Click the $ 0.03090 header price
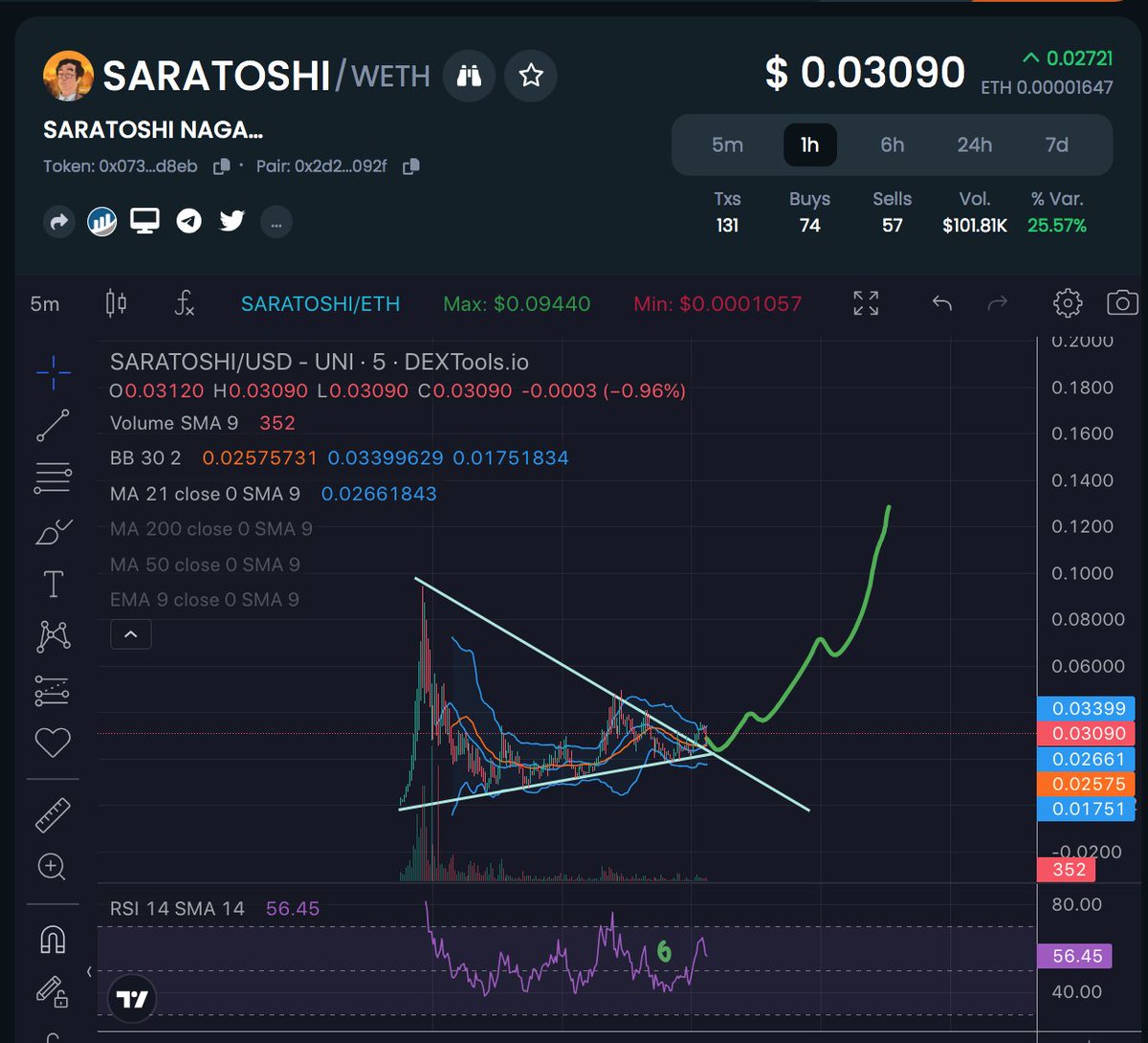The width and height of the screenshot is (1148, 1043). [865, 73]
